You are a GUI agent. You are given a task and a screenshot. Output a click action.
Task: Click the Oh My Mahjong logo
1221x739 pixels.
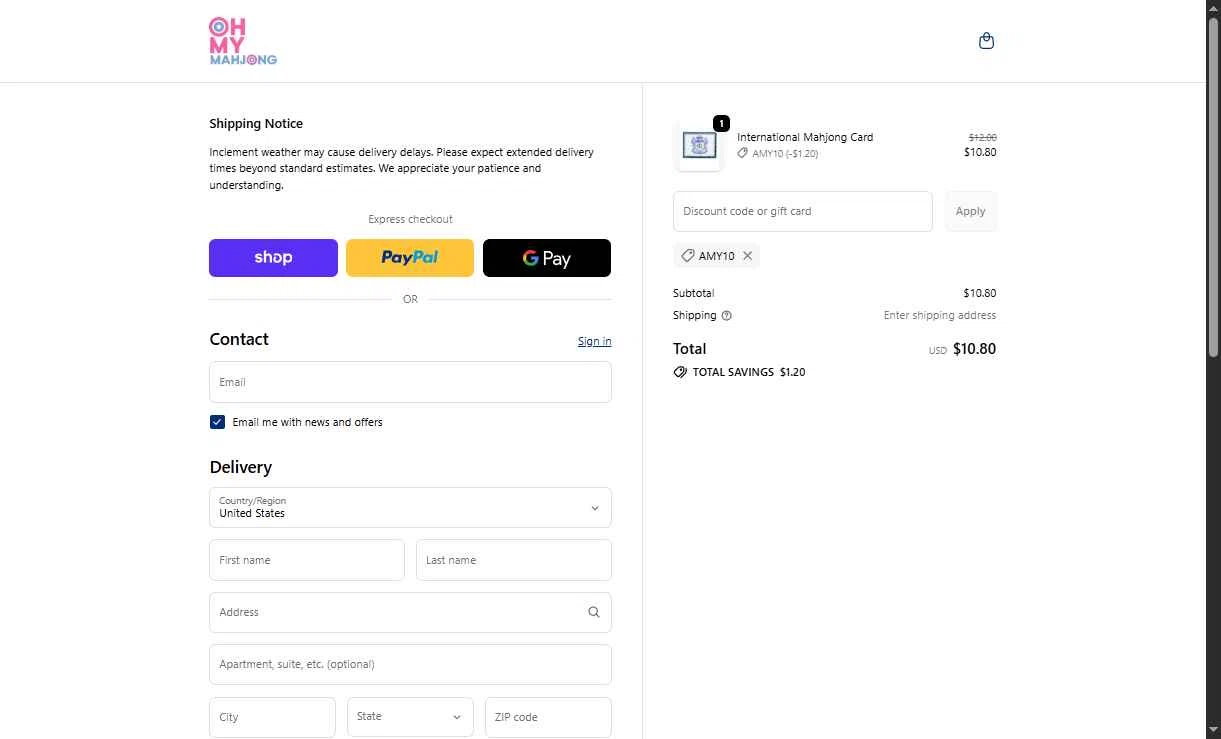(x=243, y=41)
